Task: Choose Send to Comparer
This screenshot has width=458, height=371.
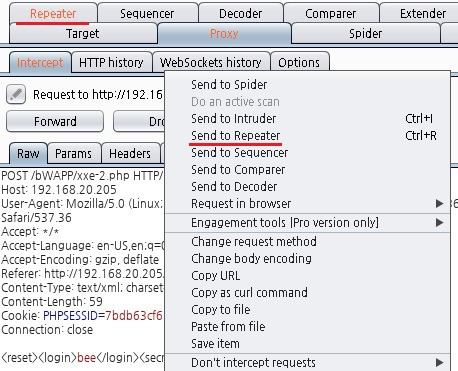Action: [x=307, y=170]
